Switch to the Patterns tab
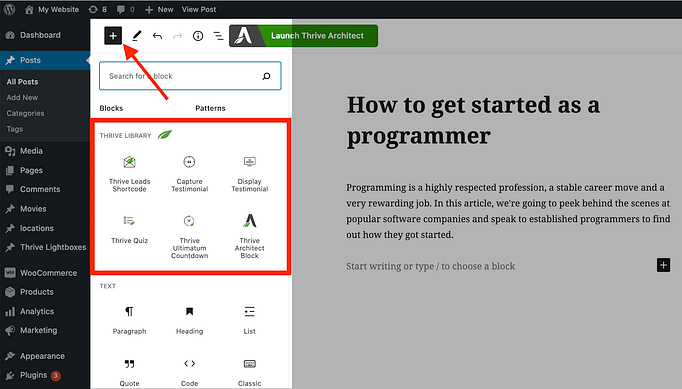The height and width of the screenshot is (389, 682). pyautogui.click(x=210, y=108)
